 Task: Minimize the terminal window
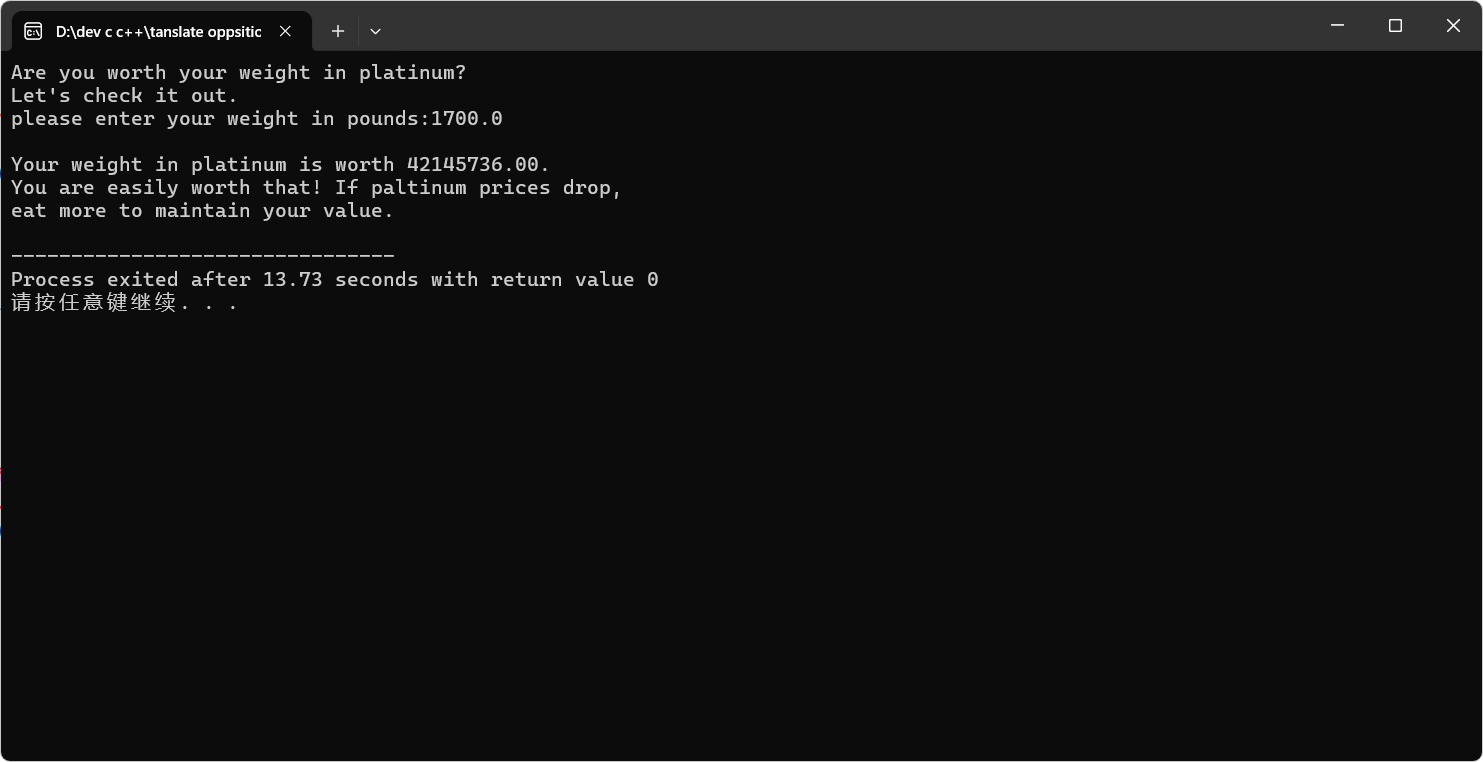(1337, 26)
